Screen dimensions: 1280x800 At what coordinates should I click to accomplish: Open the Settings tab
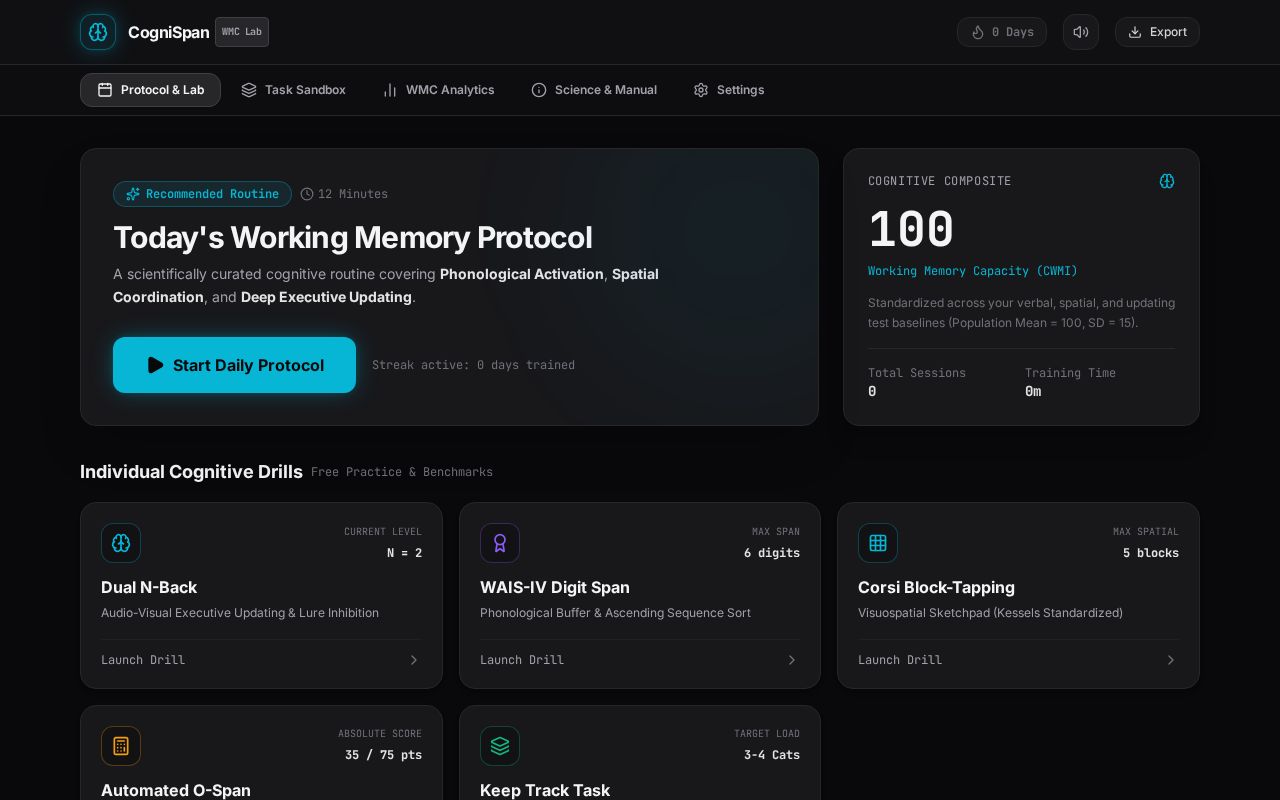click(729, 90)
